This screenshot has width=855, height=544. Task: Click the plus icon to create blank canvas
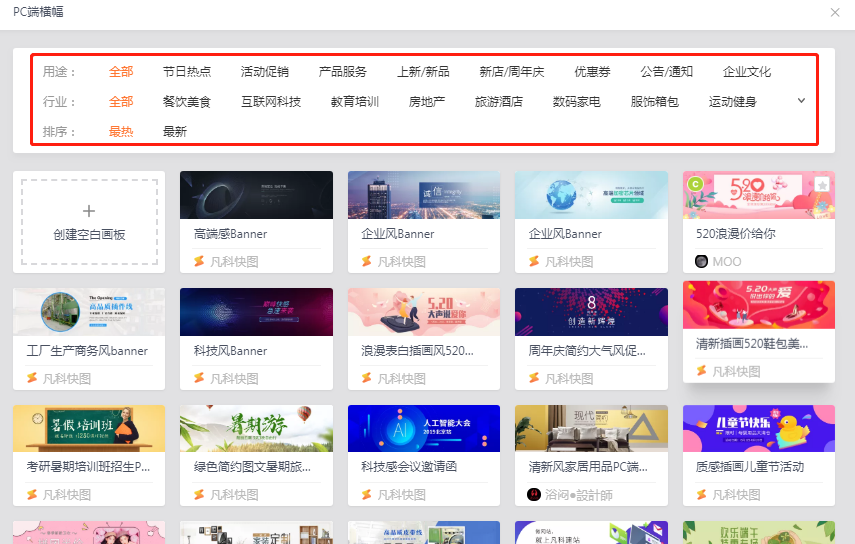[x=89, y=210]
